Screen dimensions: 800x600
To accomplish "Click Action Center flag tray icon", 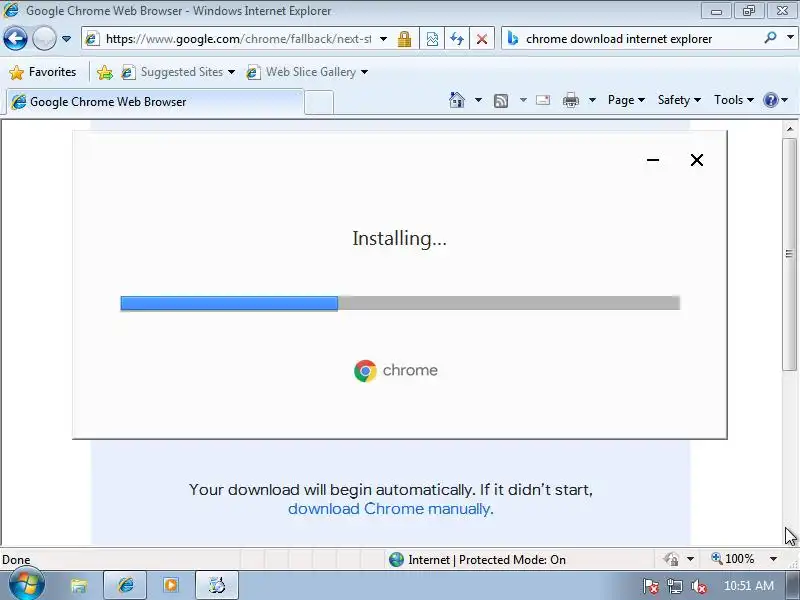I will click(x=651, y=587).
